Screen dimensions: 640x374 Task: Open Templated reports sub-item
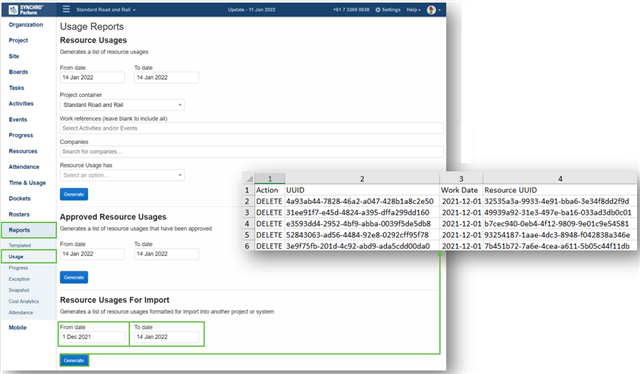[x=20, y=245]
